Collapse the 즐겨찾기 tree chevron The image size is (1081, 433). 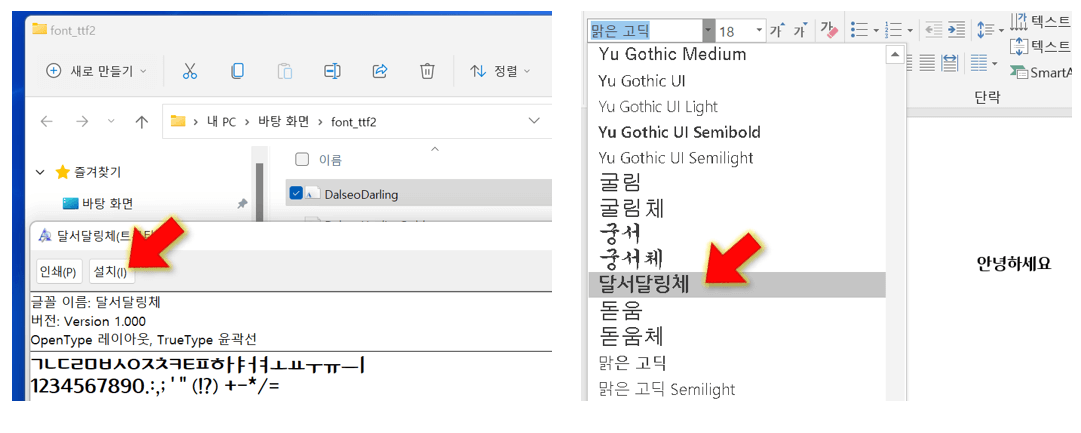(40, 172)
